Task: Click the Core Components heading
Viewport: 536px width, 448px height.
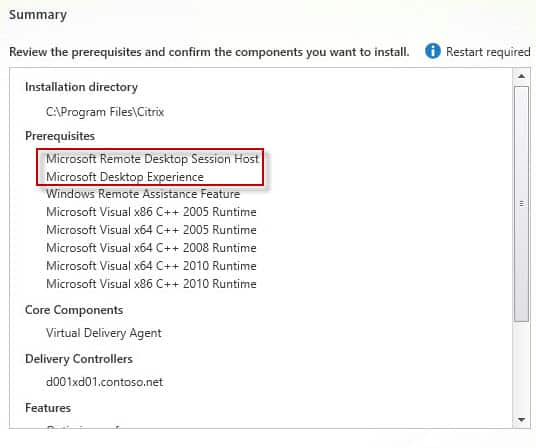Action: pos(74,310)
